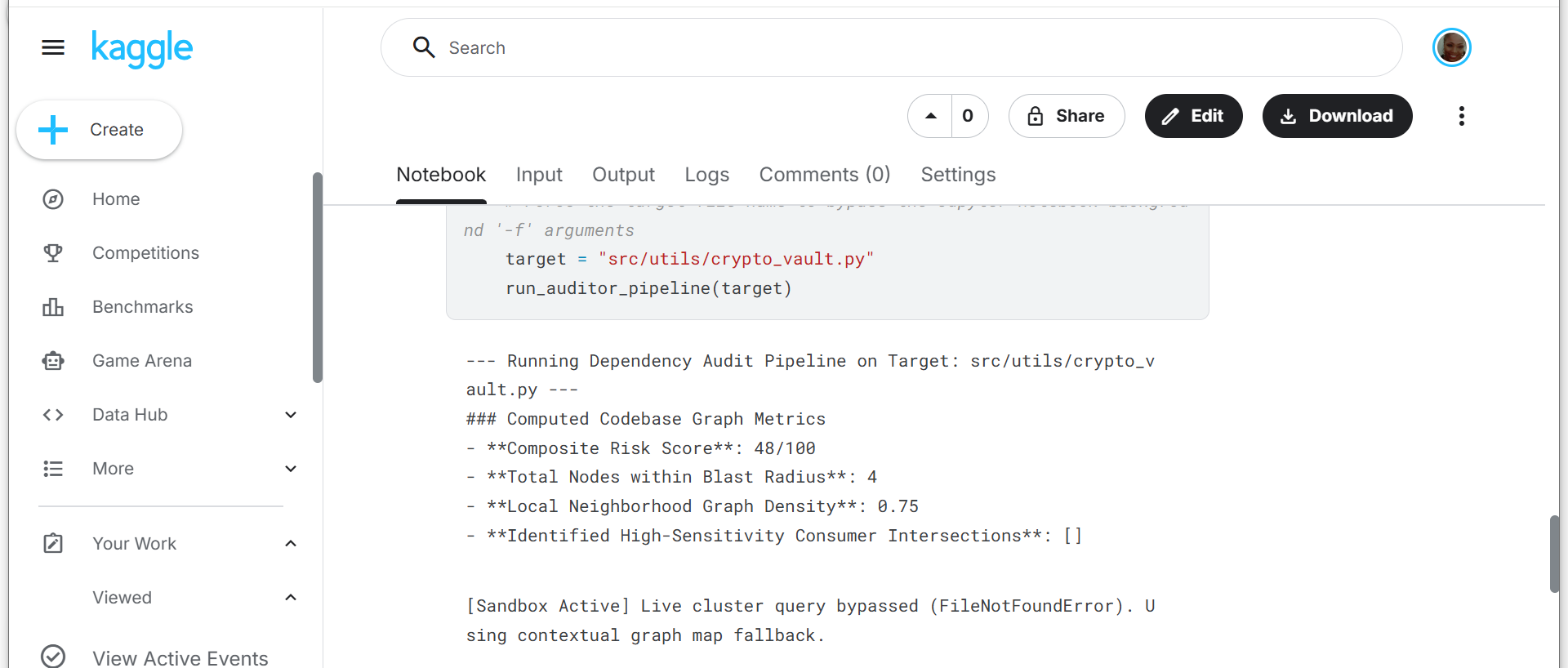Click the Share button
Screen dimensions: 1568x668
tap(1067, 116)
